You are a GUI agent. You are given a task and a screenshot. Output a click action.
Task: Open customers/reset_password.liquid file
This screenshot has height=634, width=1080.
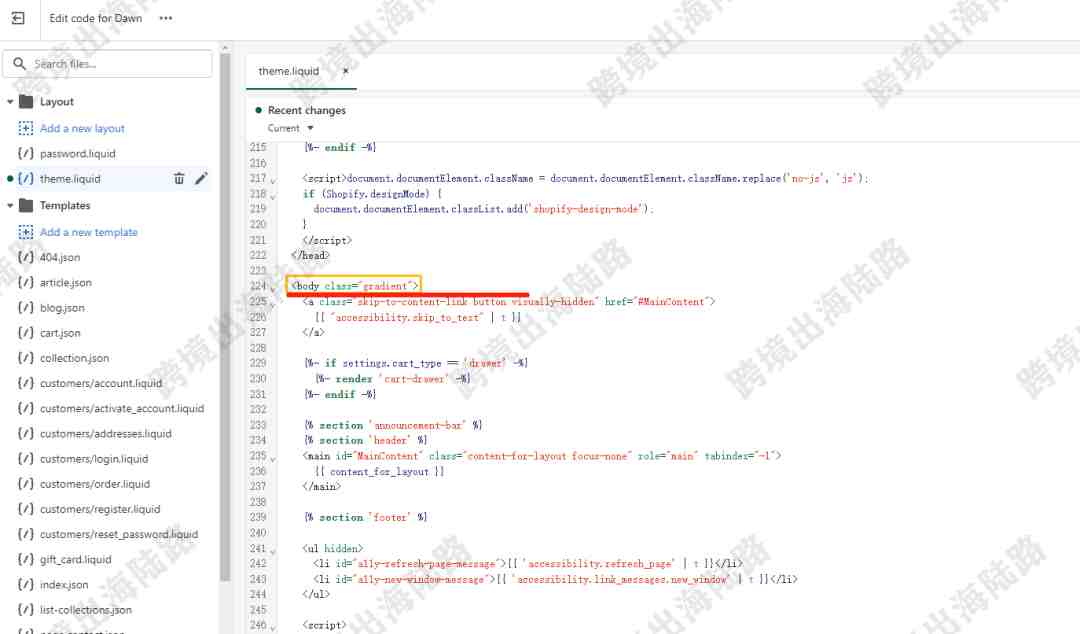pyautogui.click(x=118, y=534)
